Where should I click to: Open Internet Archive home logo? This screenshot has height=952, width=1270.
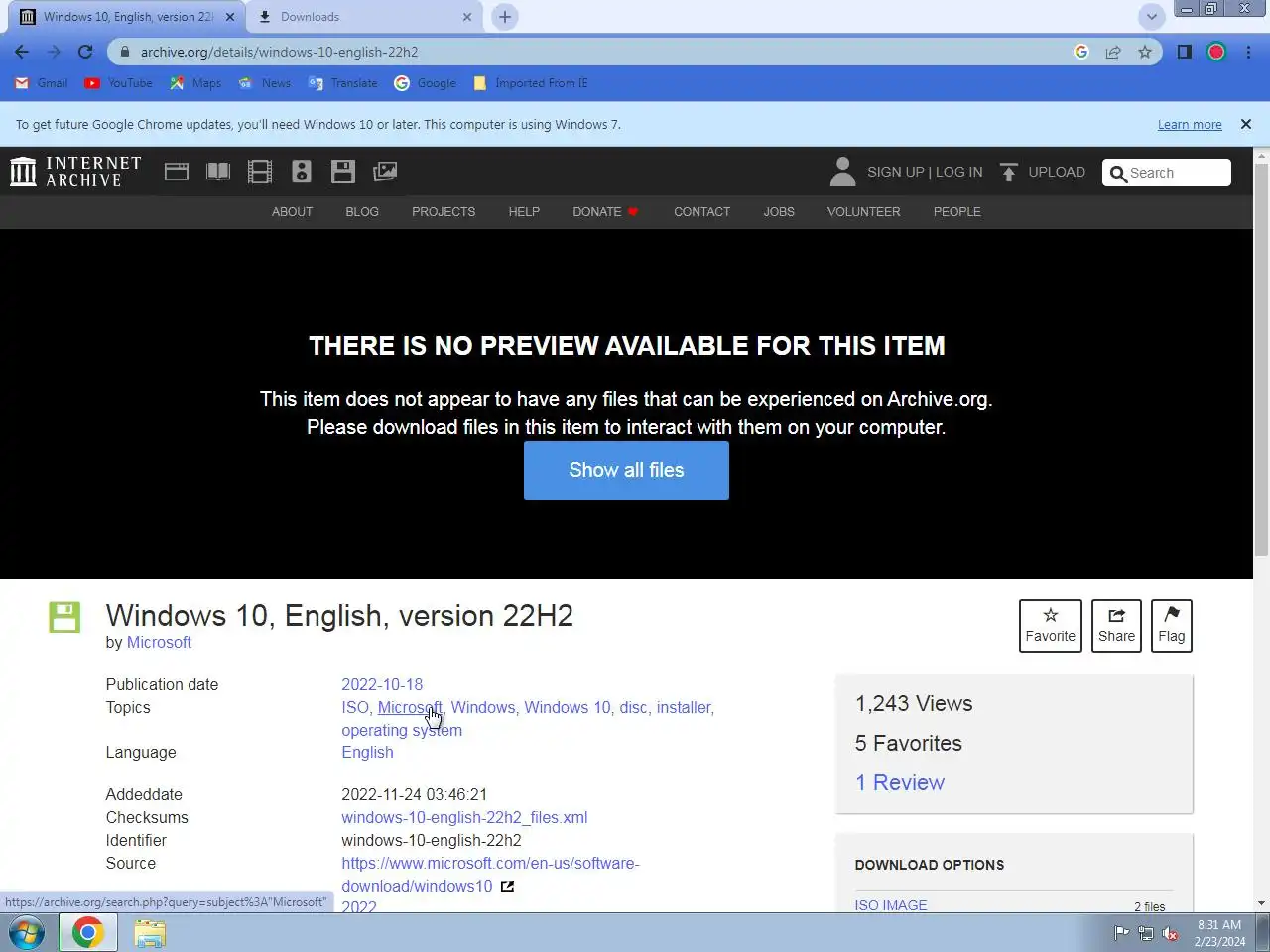75,172
